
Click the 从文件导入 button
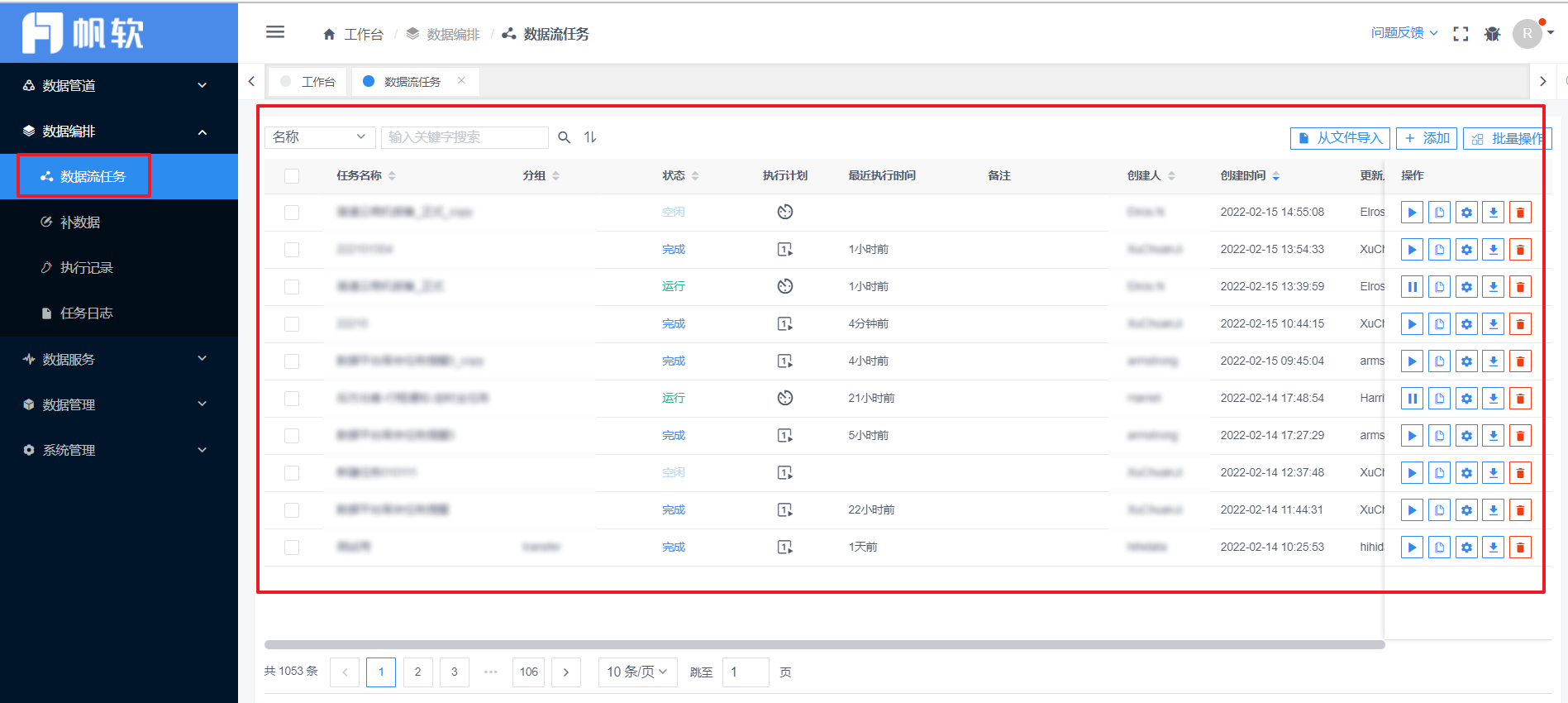(1340, 138)
